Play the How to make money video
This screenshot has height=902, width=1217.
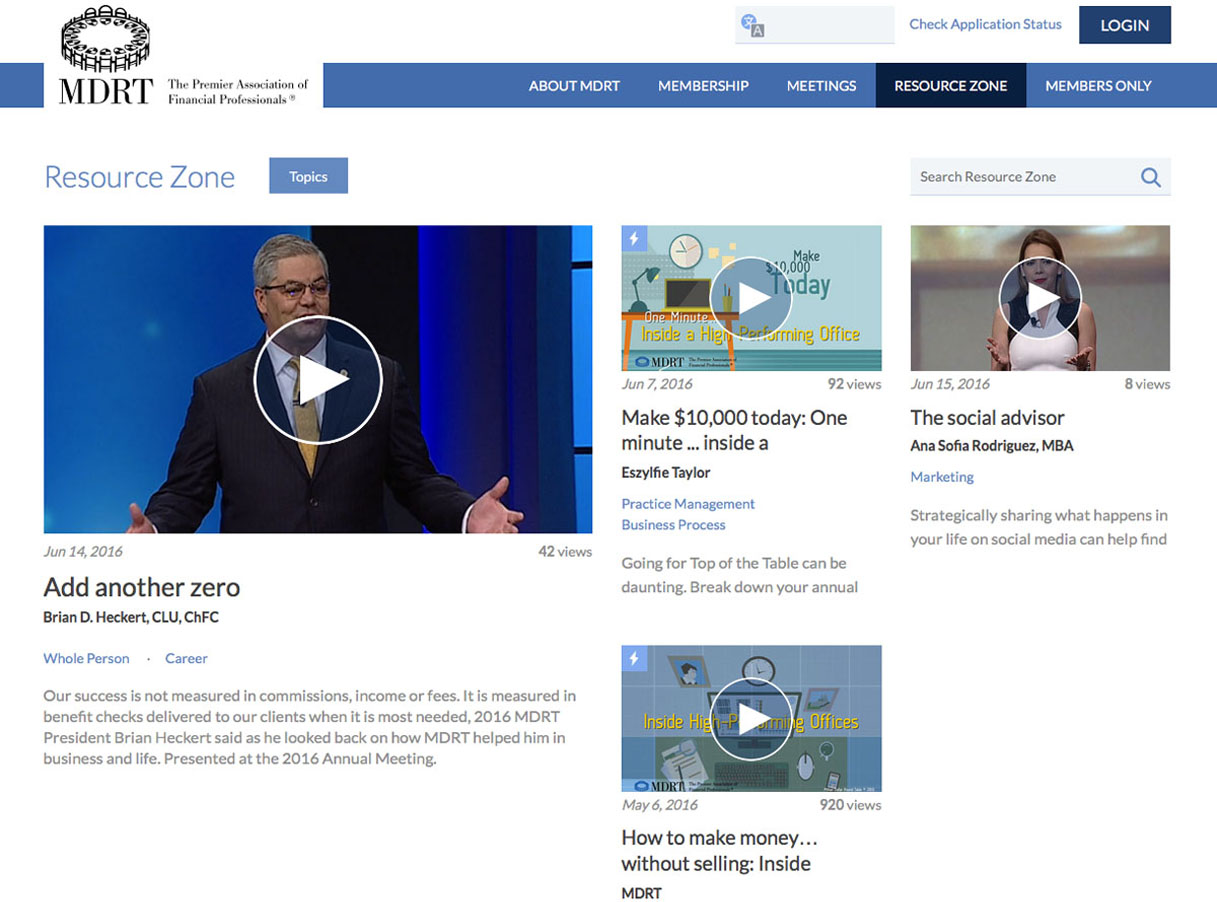click(751, 719)
